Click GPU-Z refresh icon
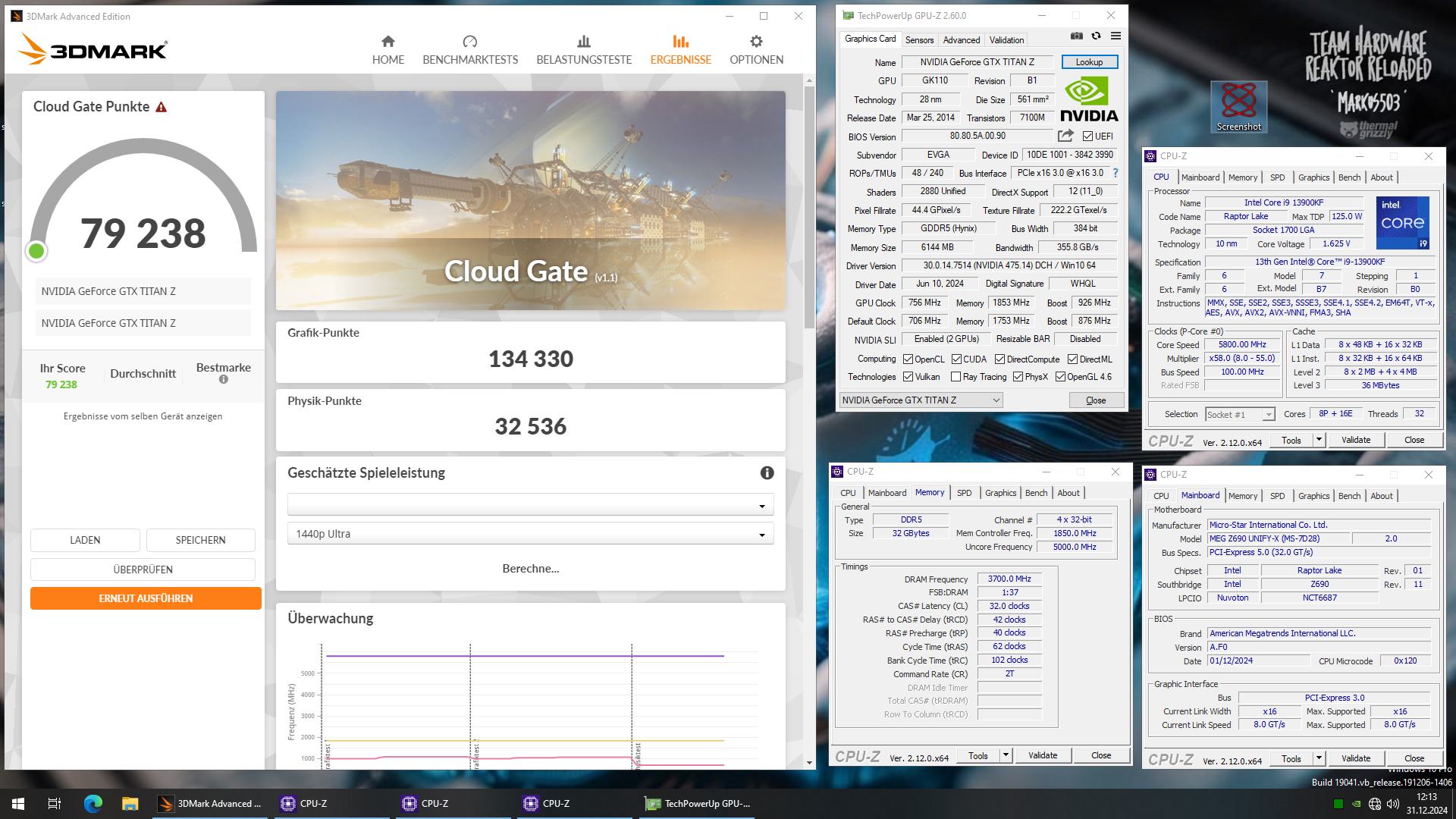Image resolution: width=1456 pixels, height=819 pixels. point(1096,36)
